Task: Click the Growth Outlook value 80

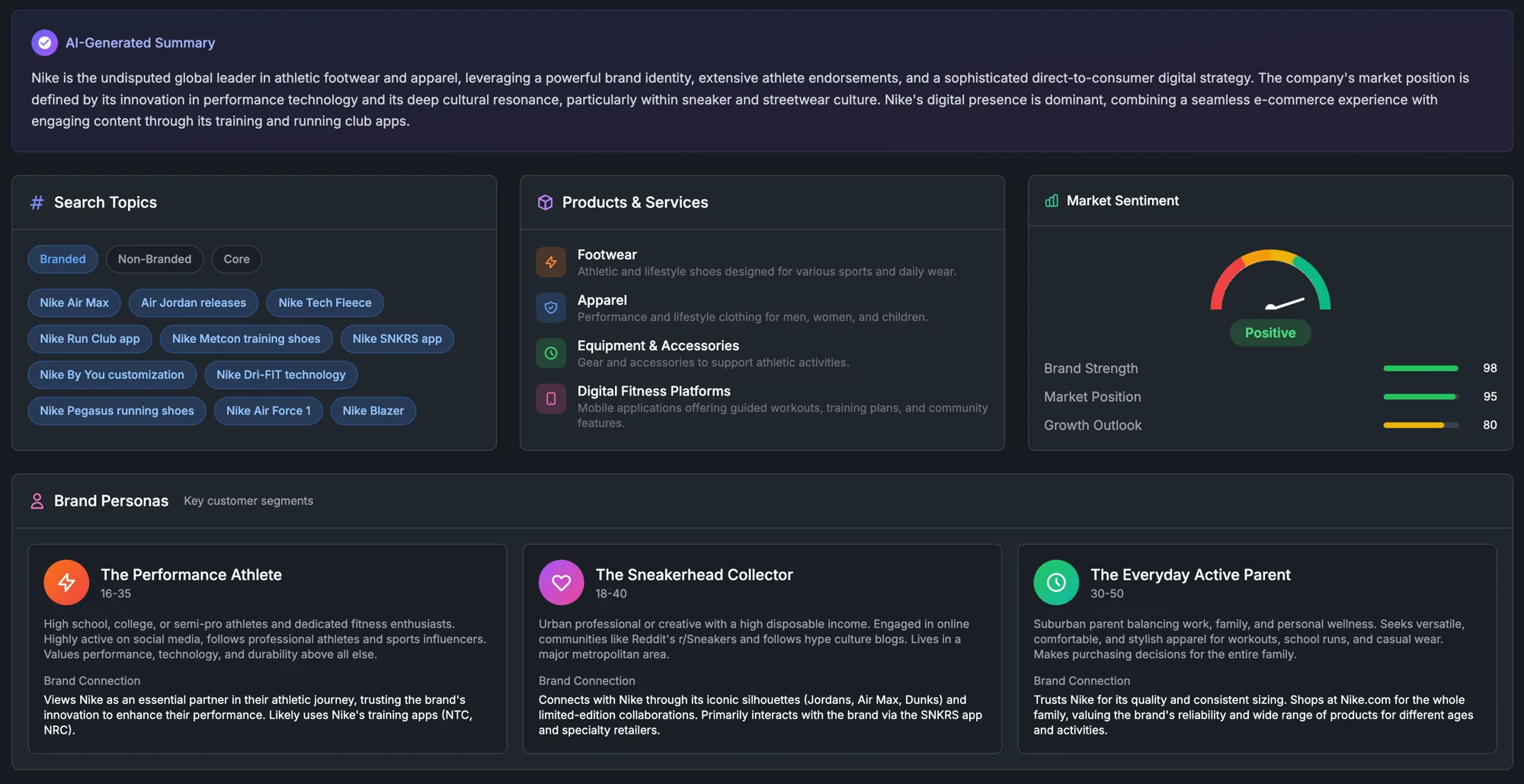Action: 1490,425
